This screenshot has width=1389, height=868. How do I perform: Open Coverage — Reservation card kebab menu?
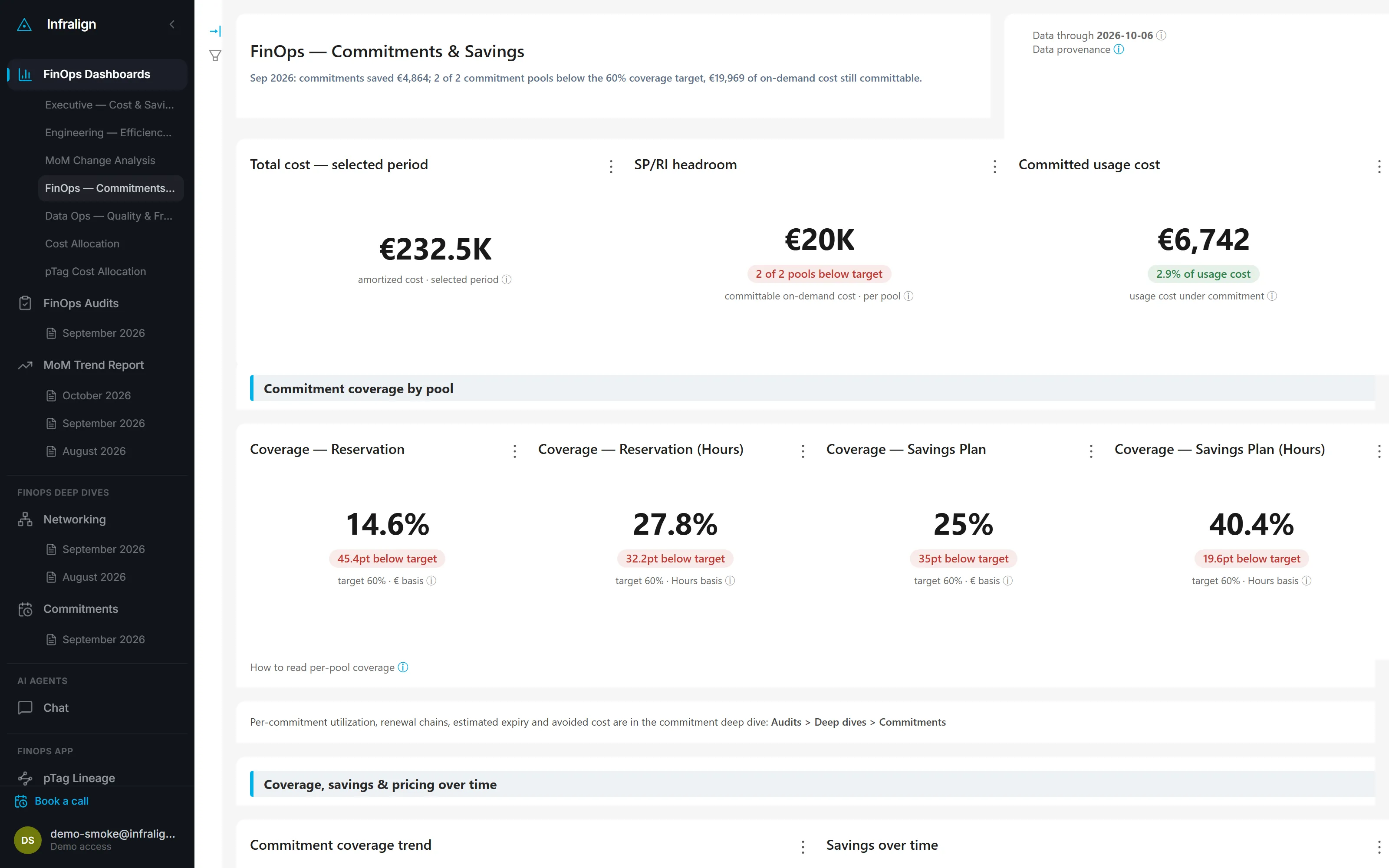coord(515,451)
